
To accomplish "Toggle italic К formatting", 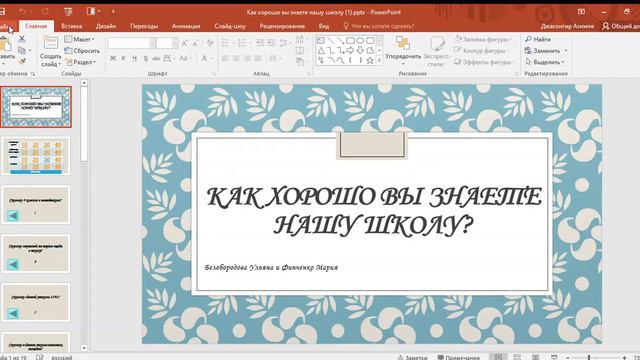I will [x=123, y=58].
